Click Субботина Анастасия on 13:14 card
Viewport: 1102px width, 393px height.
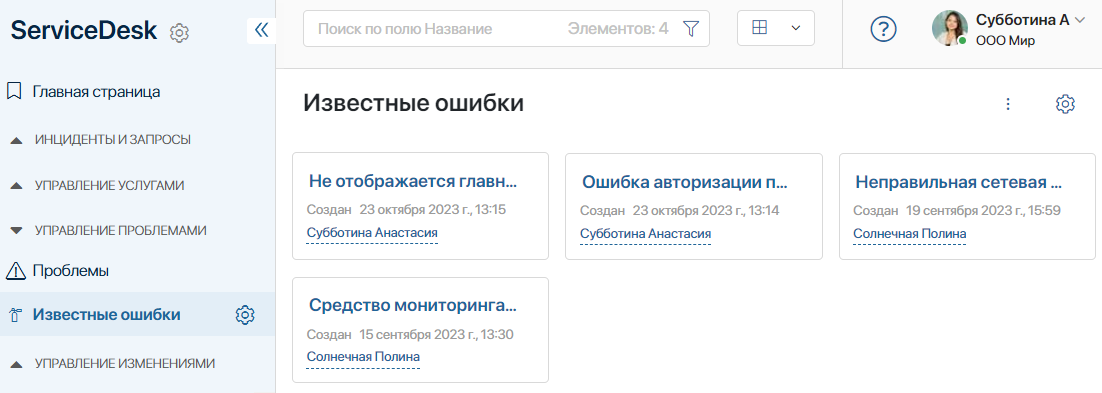(645, 233)
